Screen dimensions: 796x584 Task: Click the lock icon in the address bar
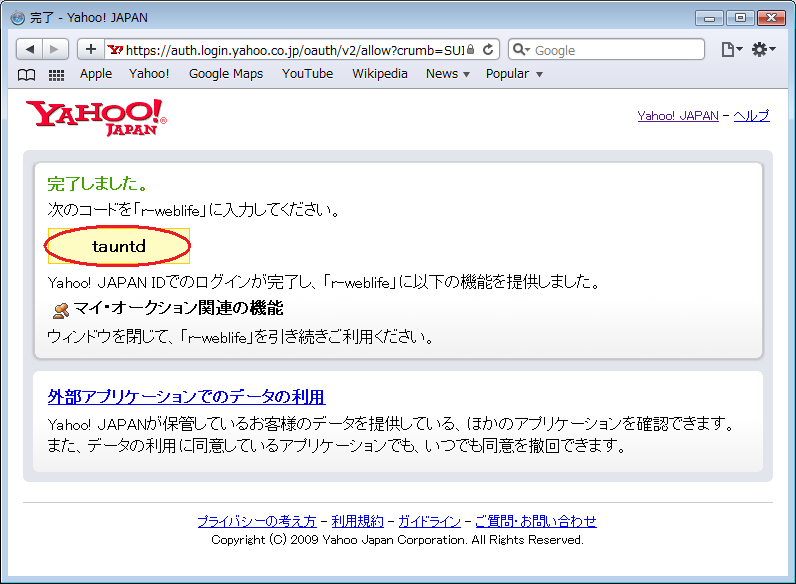pos(471,49)
